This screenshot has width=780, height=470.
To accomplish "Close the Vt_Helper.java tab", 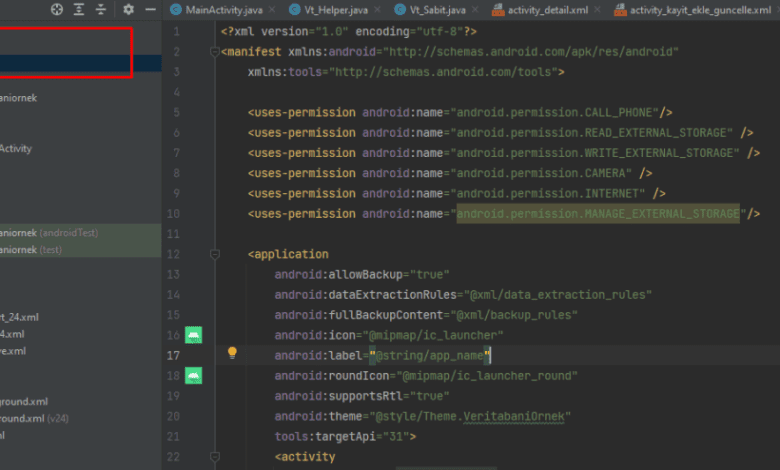I will tap(378, 9).
